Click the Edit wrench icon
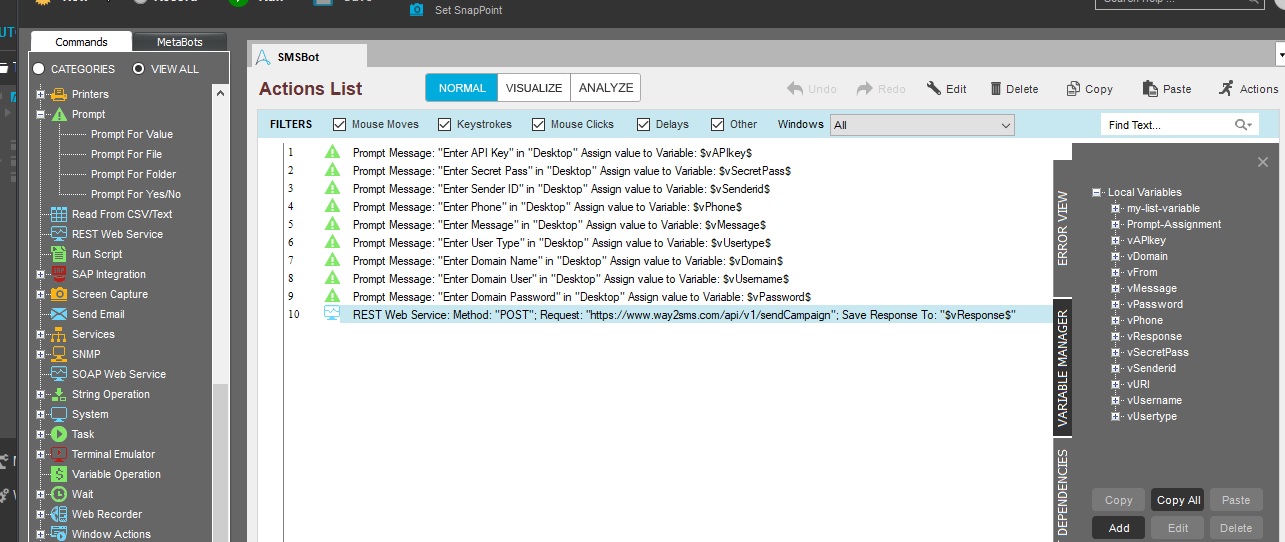Viewport: 1285px width, 542px height. [934, 88]
